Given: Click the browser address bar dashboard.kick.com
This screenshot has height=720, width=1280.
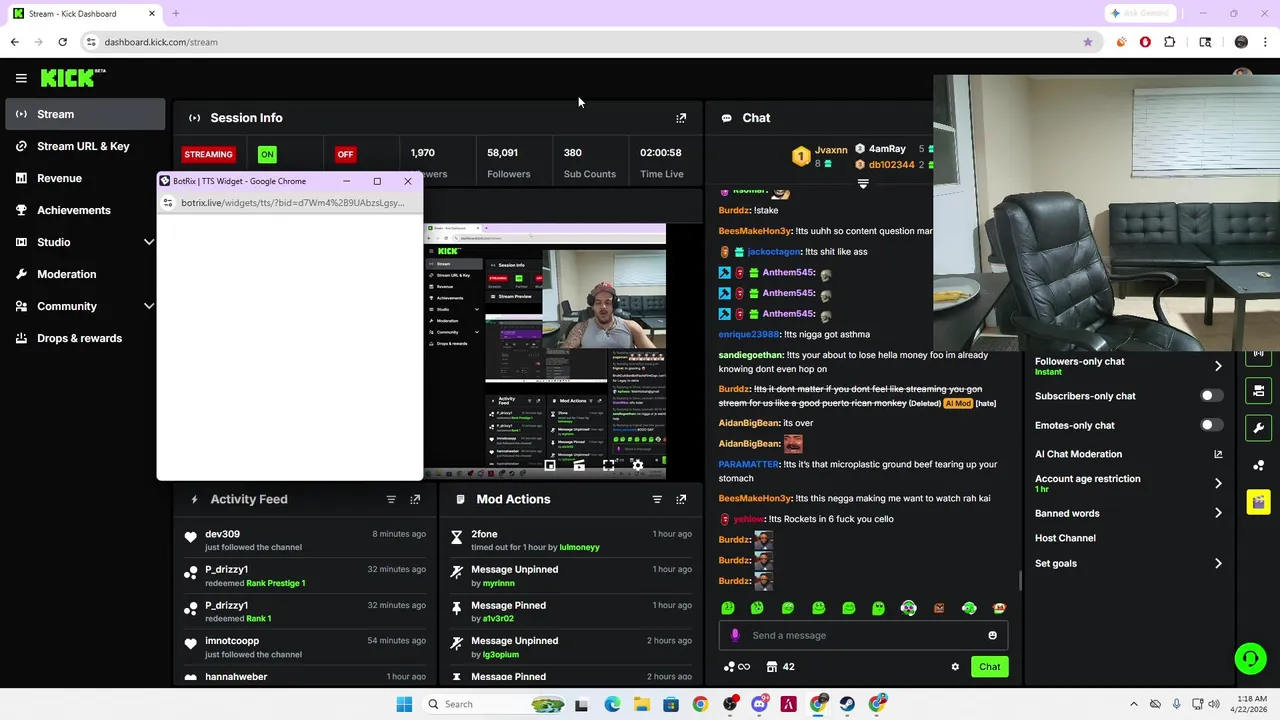Looking at the screenshot, I should (x=590, y=42).
